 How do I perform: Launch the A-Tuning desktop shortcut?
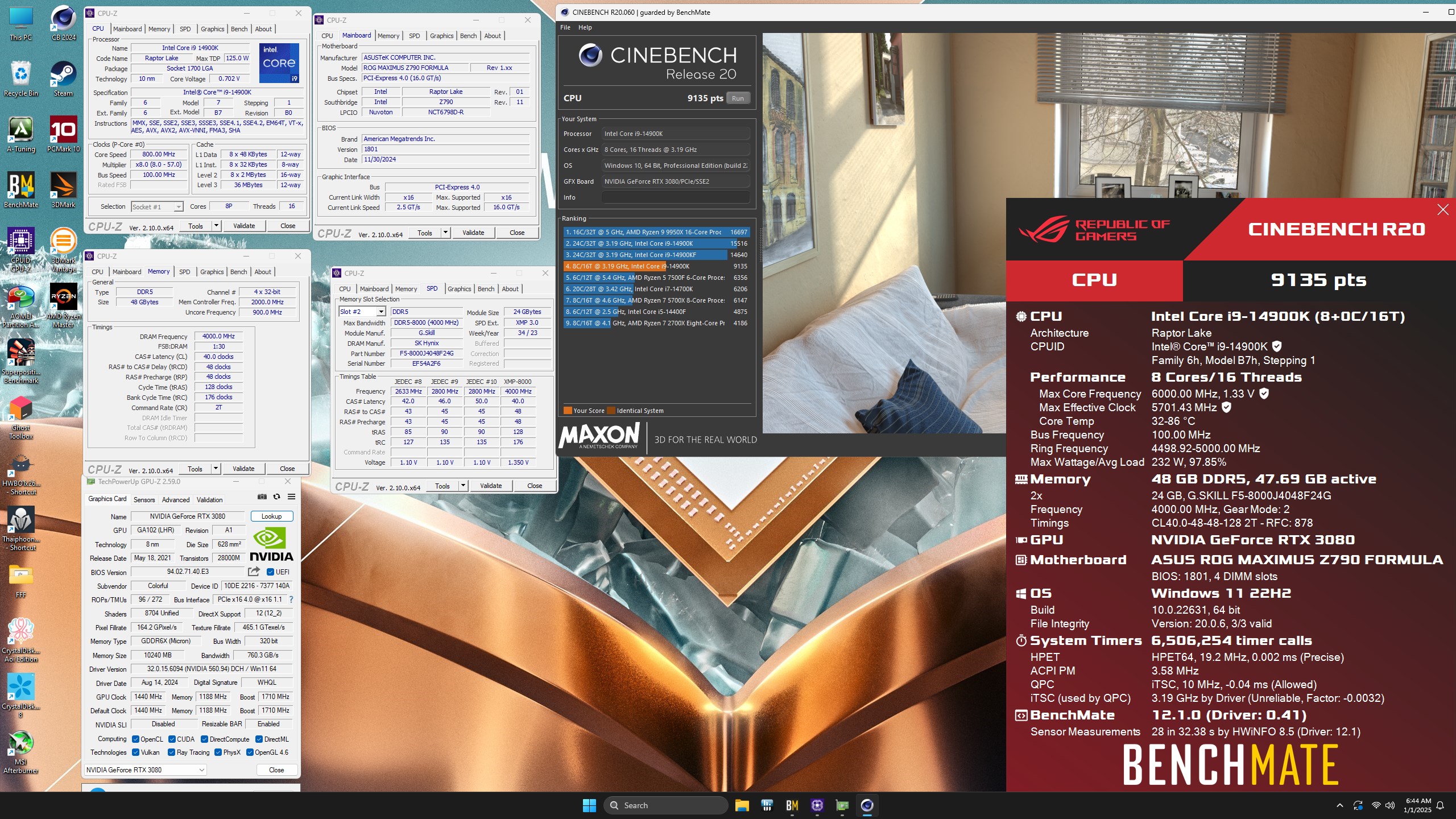click(21, 134)
